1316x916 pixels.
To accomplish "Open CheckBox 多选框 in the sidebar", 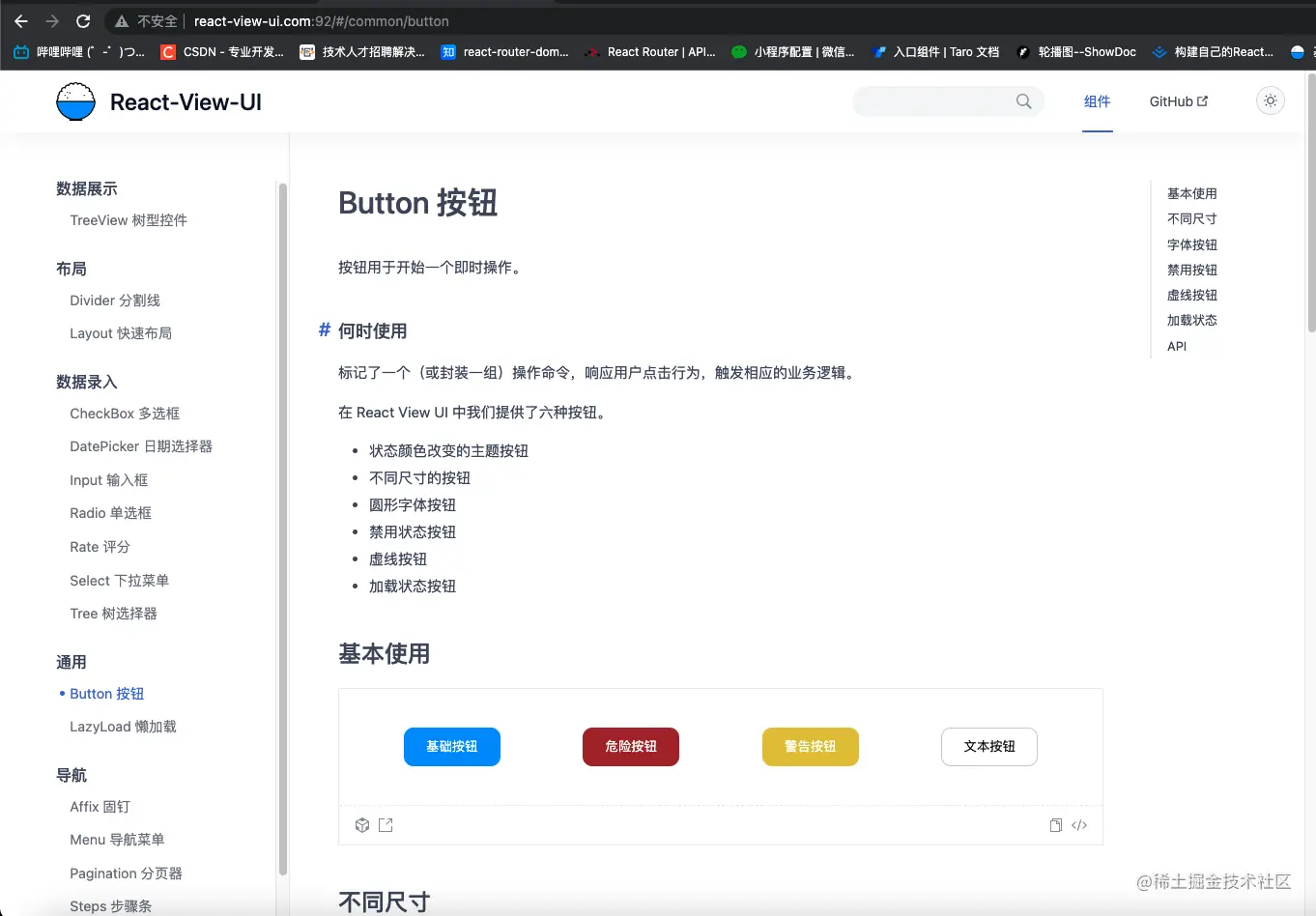I will (125, 414).
